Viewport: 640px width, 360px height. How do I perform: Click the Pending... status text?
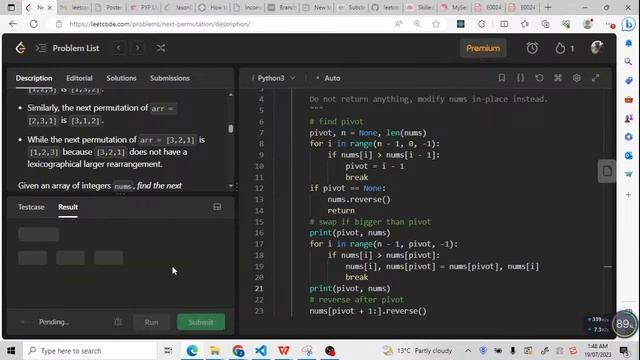[x=54, y=322]
